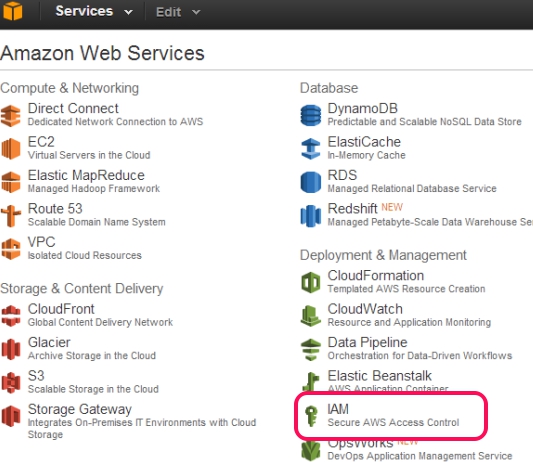Open the VPC service icon
The image size is (533, 462).
11,249
